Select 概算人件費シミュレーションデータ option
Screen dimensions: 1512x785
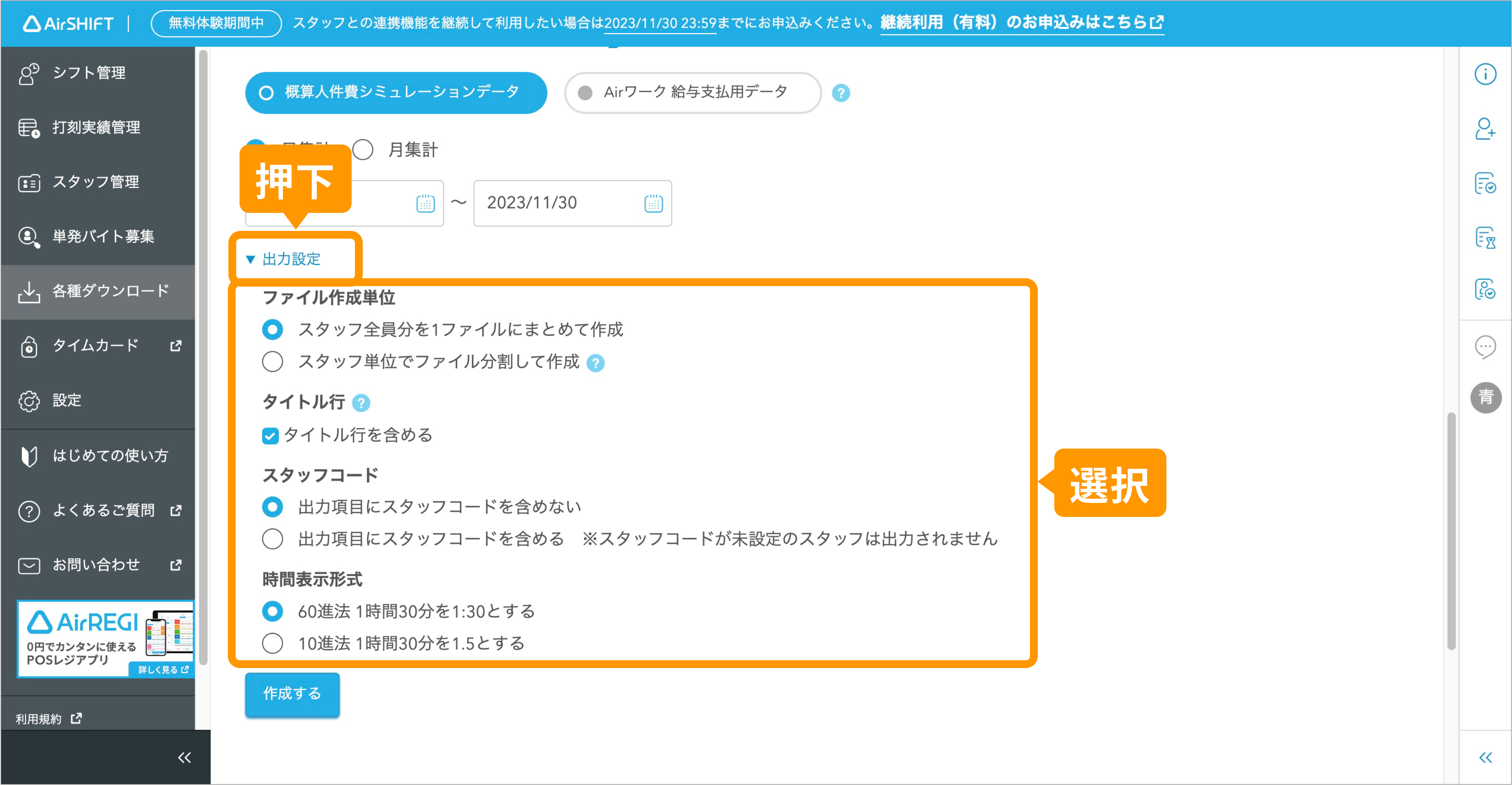tap(396, 93)
